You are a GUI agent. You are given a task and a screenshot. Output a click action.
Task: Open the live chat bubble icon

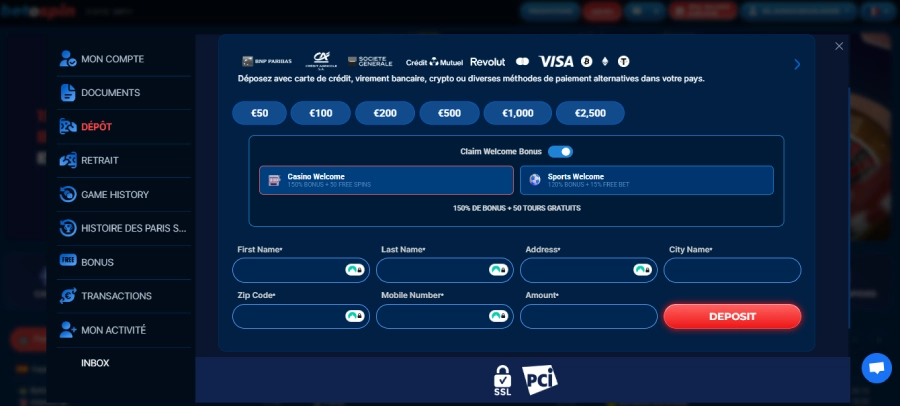pos(876,368)
